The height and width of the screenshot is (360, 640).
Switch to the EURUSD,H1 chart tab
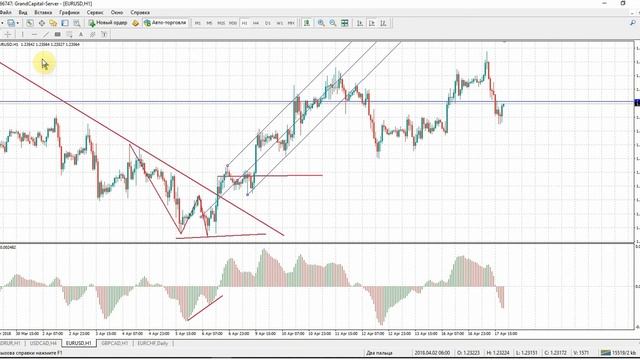[79, 343]
